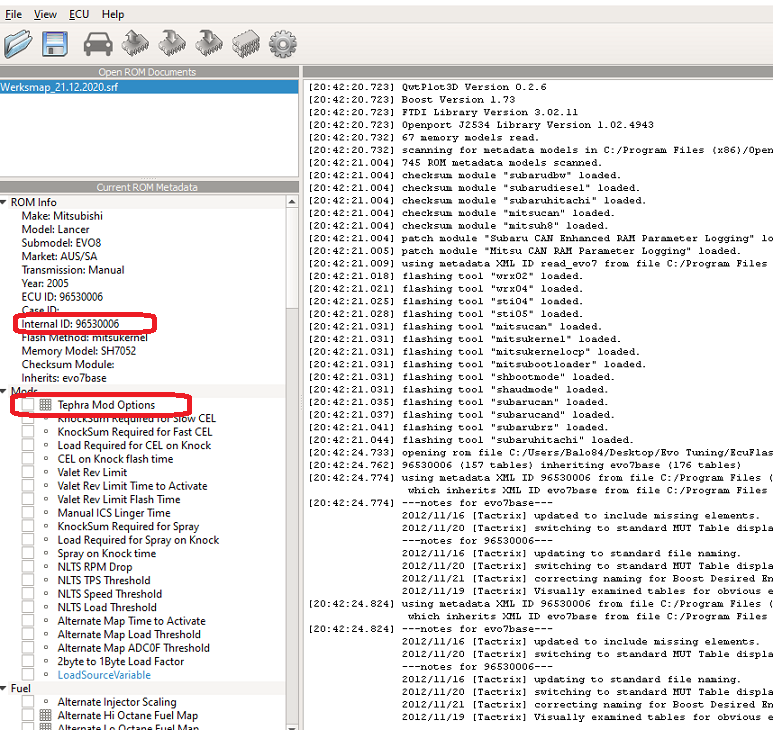Click the car icon in toolbar
The height and width of the screenshot is (730, 773).
coord(97,44)
